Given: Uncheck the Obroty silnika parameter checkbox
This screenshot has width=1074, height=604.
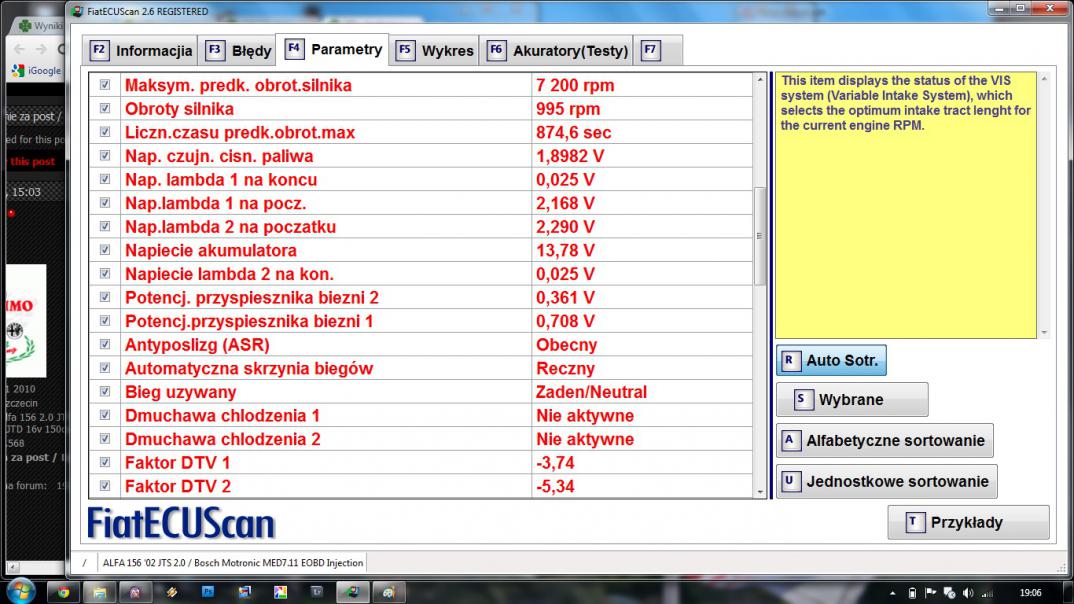Looking at the screenshot, I should point(105,109).
